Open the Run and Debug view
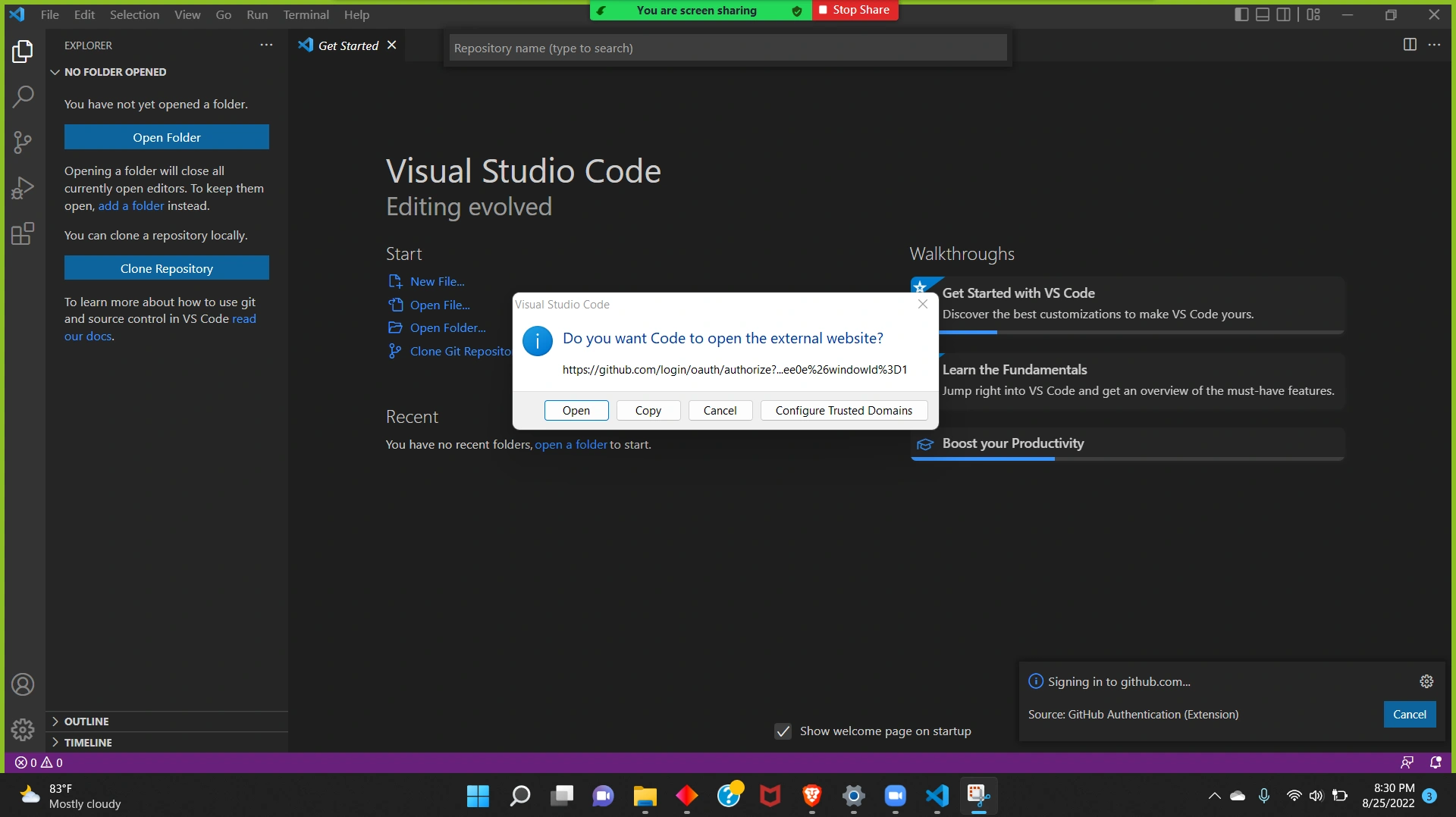1456x817 pixels. [x=23, y=188]
